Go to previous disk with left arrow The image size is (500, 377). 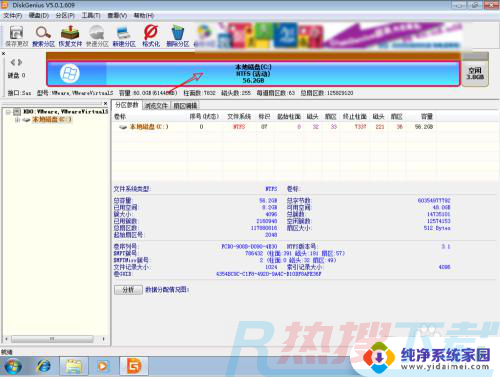coord(13,62)
